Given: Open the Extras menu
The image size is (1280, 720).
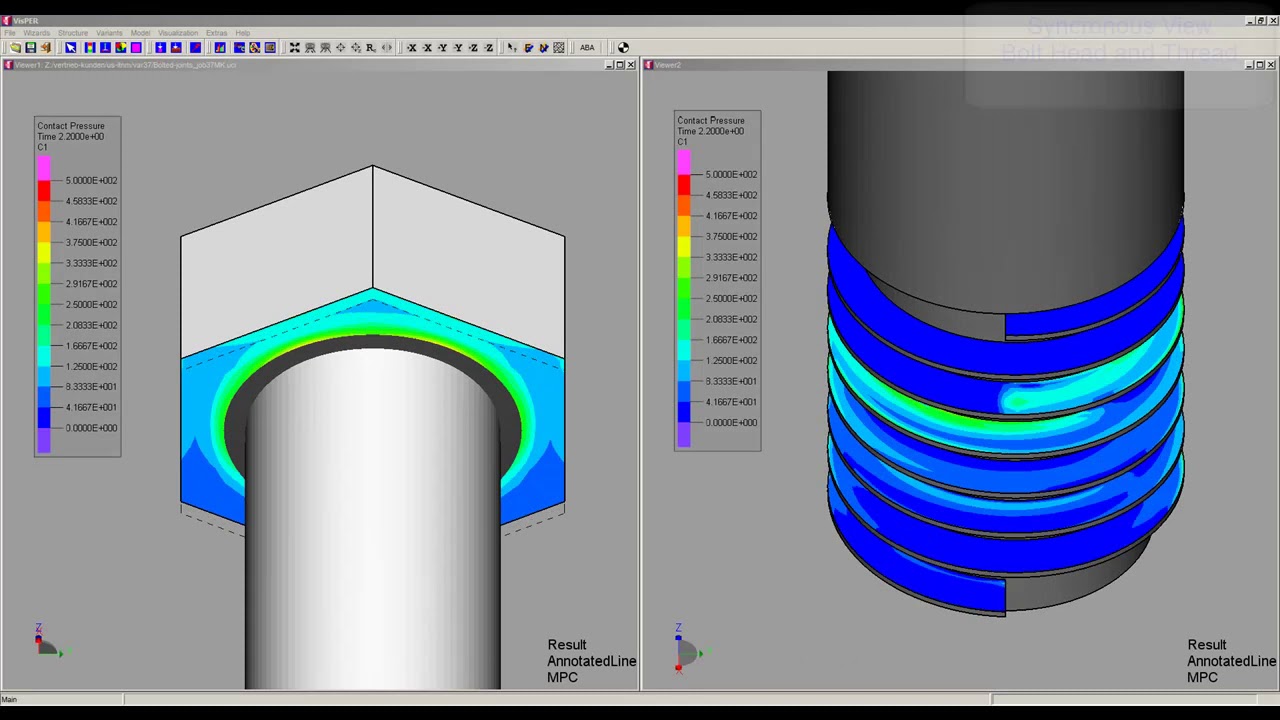Looking at the screenshot, I should pyautogui.click(x=216, y=33).
